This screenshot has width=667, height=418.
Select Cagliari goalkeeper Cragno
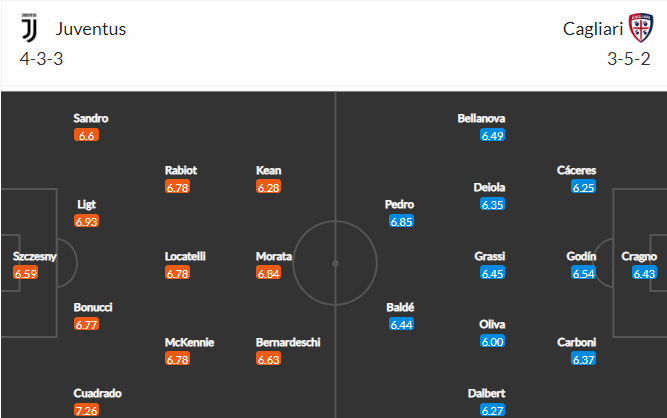click(x=639, y=256)
